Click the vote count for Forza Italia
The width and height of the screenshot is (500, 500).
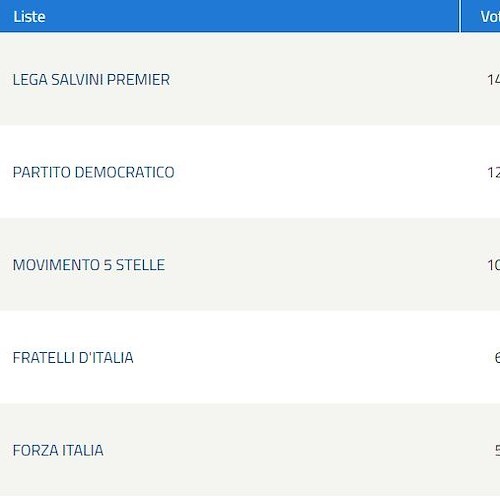(x=497, y=450)
